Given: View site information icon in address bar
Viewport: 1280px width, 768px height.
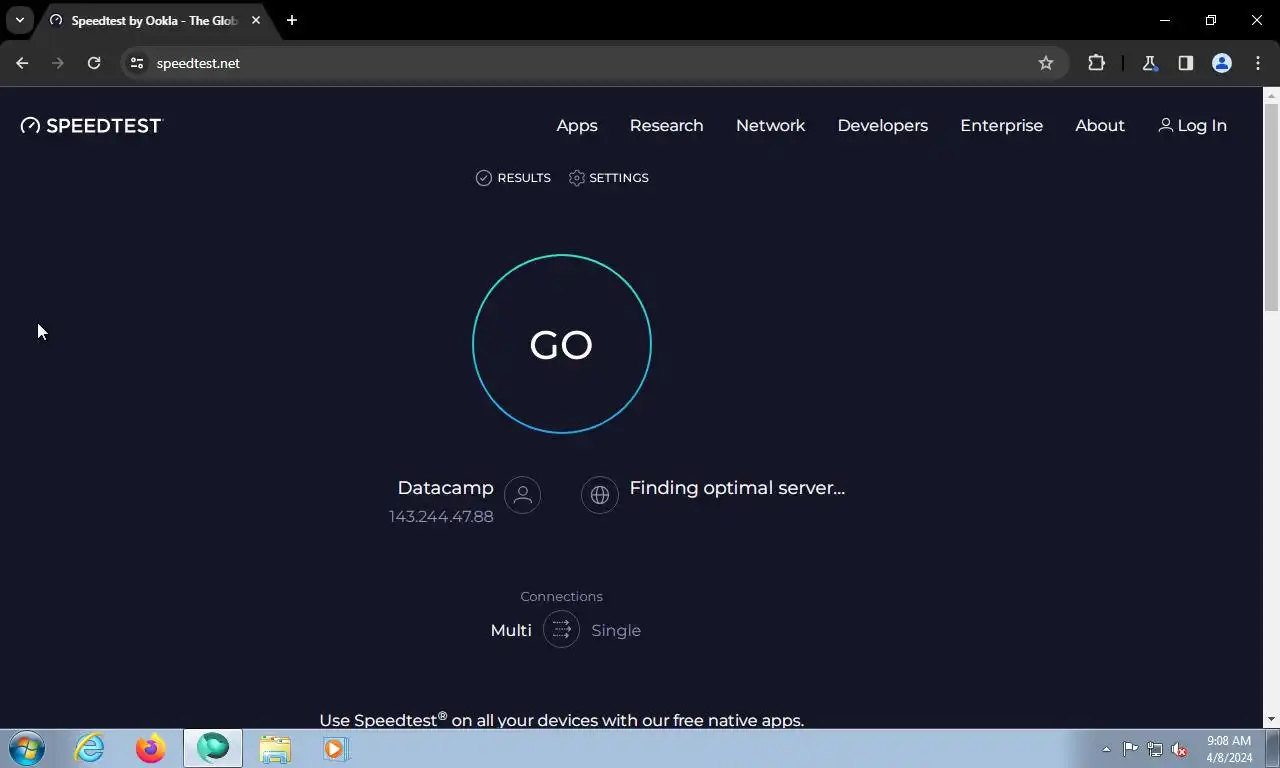Looking at the screenshot, I should click(x=137, y=63).
